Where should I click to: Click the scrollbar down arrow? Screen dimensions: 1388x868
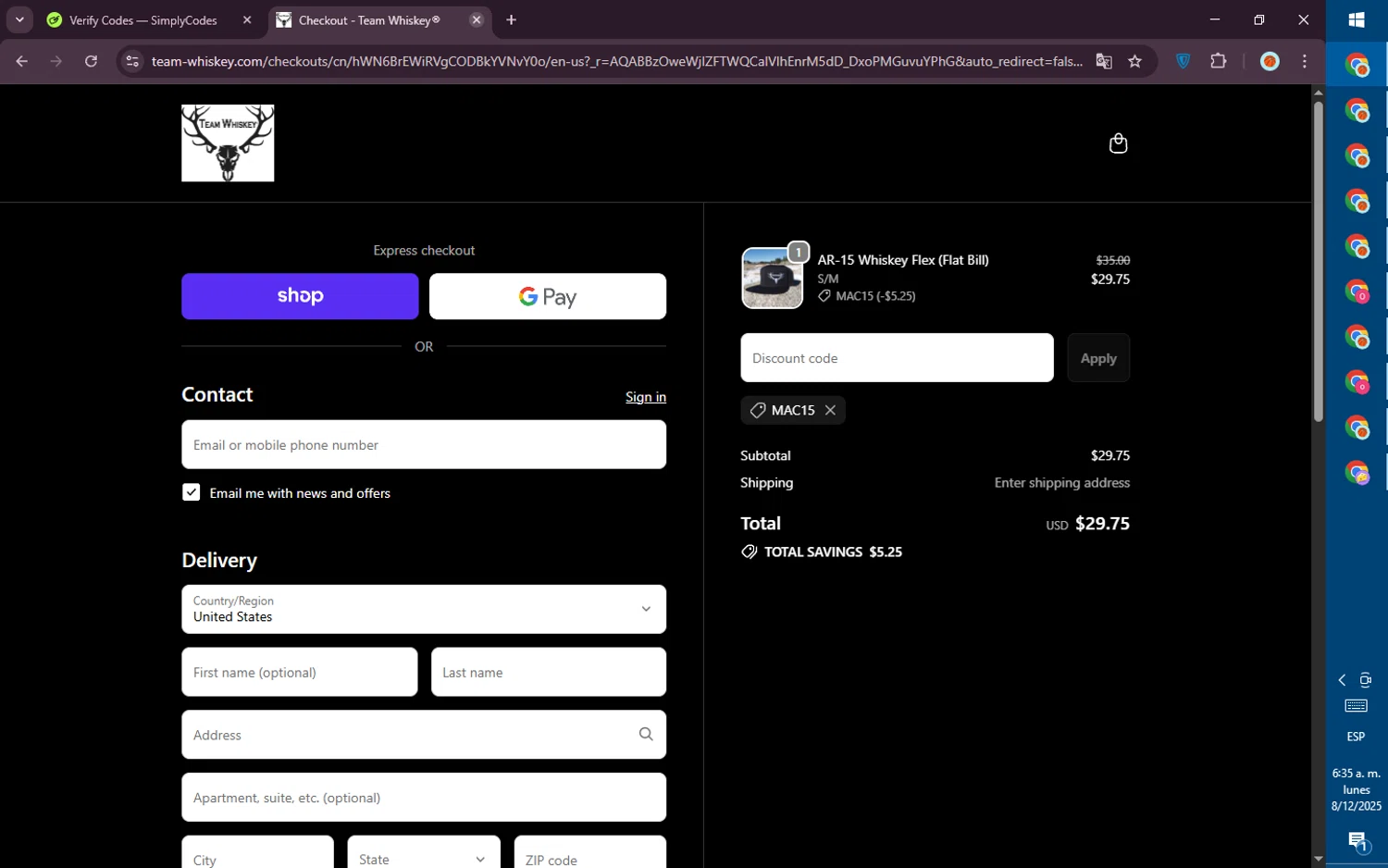pos(1318,860)
